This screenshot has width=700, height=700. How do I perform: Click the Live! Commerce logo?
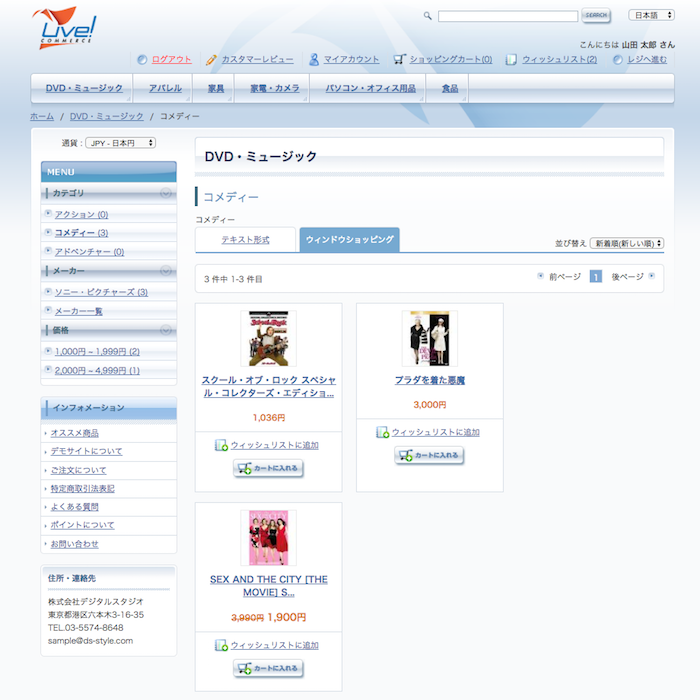pyautogui.click(x=63, y=28)
